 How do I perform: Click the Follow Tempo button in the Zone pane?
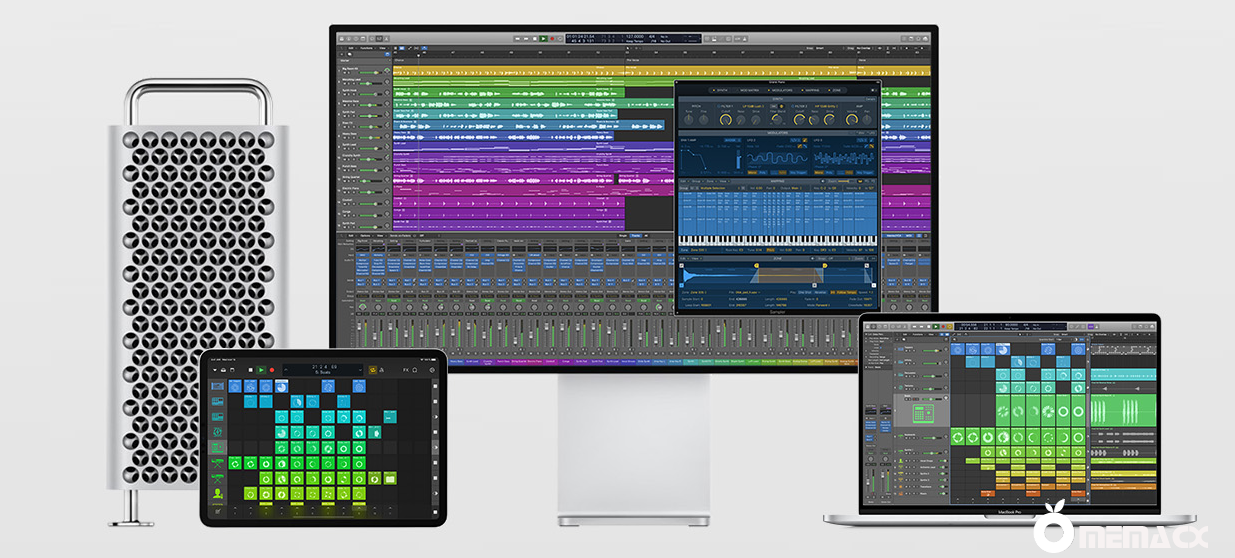click(x=848, y=292)
